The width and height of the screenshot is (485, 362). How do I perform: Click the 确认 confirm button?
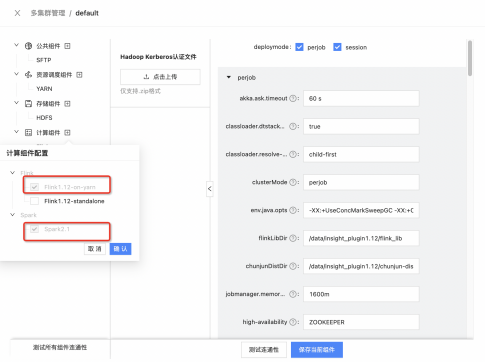pyautogui.click(x=120, y=249)
